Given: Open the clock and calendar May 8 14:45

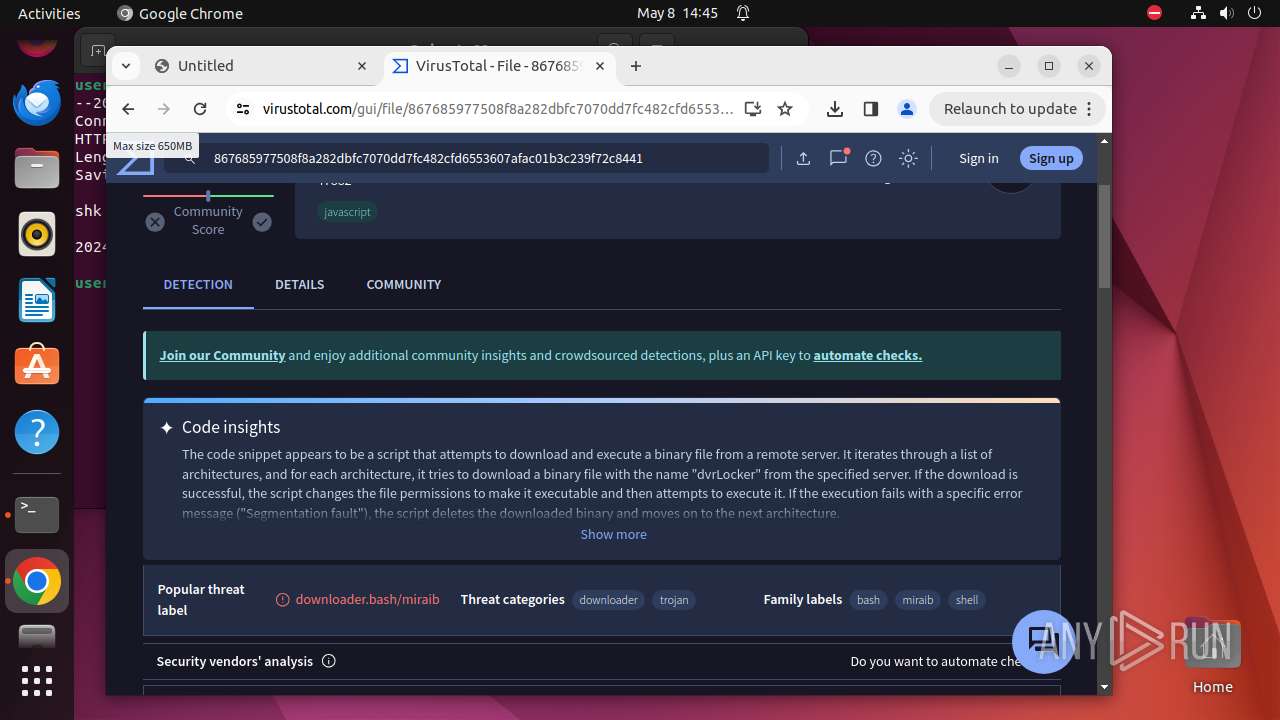Looking at the screenshot, I should pyautogui.click(x=677, y=13).
